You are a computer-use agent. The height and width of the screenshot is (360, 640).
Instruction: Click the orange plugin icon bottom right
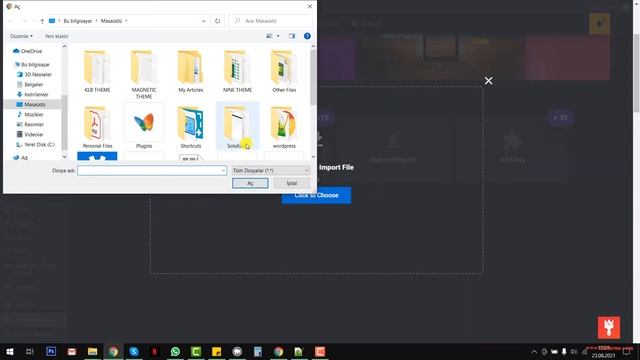click(x=609, y=327)
